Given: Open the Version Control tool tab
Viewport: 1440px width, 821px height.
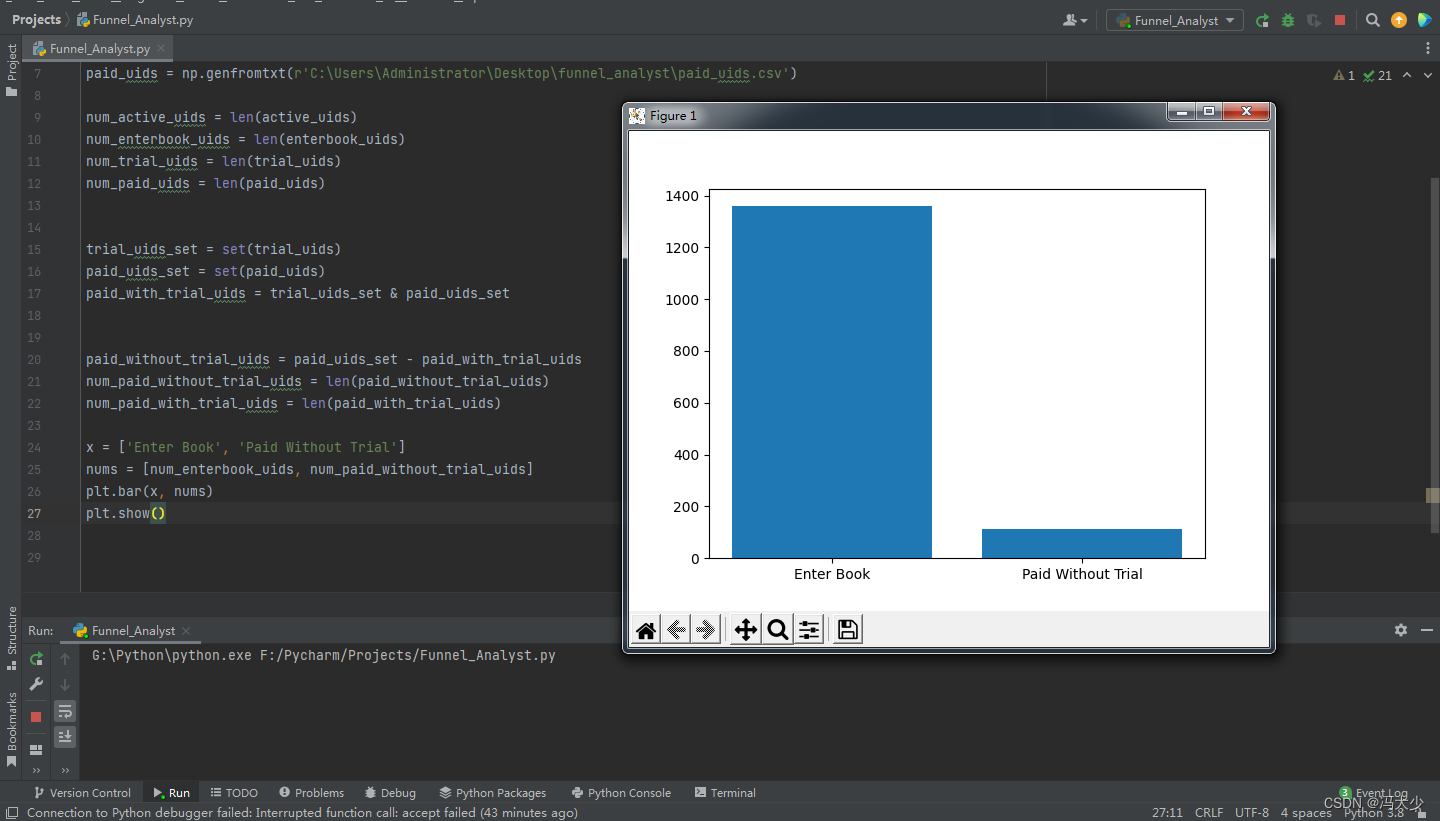Looking at the screenshot, I should coord(82,793).
